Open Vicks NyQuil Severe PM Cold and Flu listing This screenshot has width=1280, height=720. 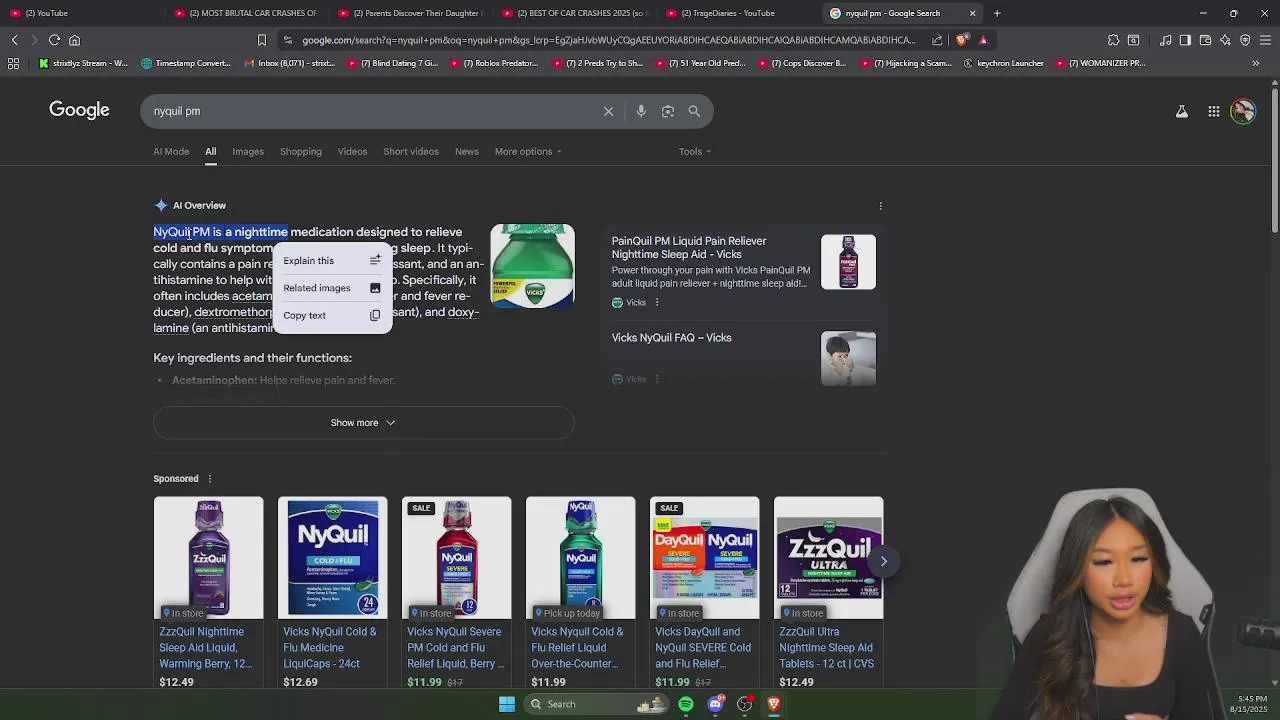point(455,648)
